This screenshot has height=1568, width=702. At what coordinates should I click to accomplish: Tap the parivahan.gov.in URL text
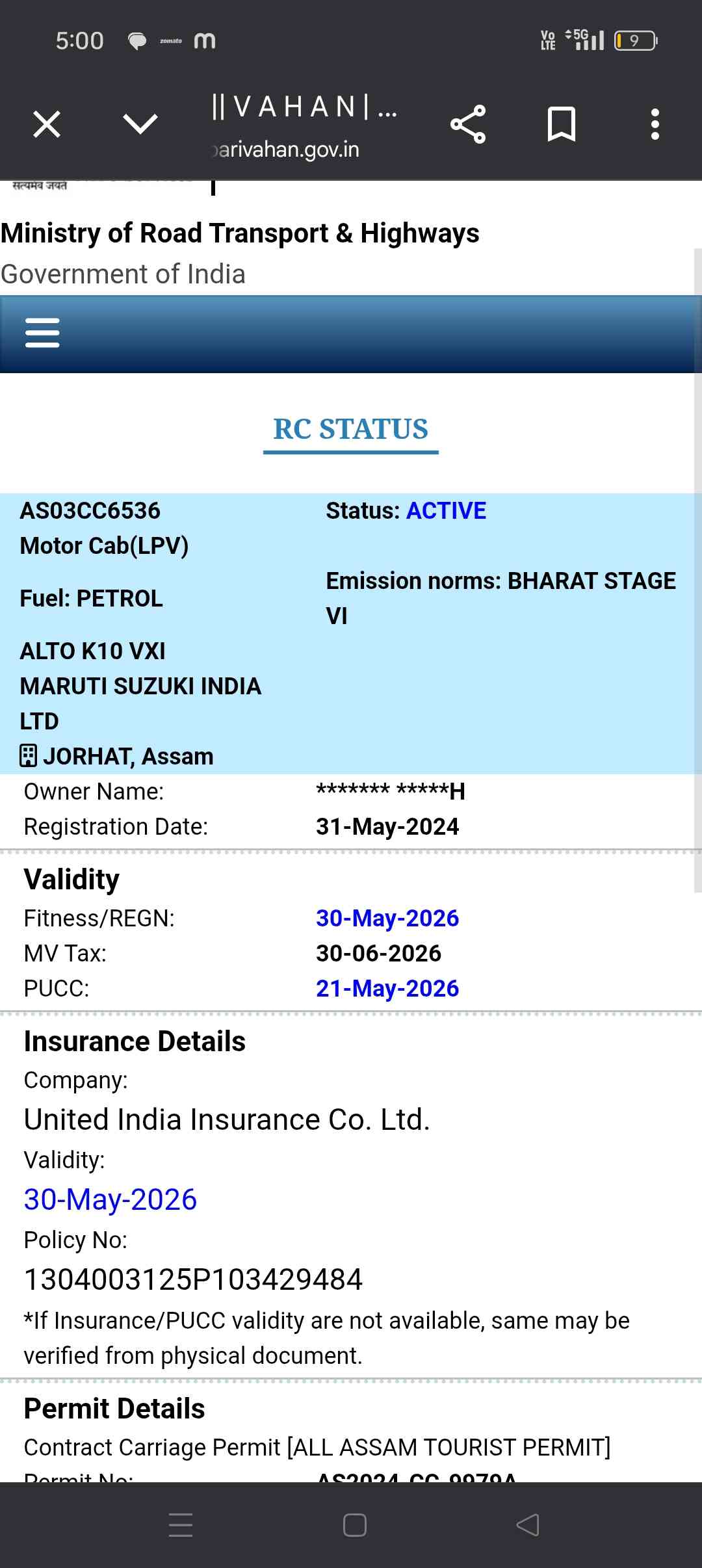click(287, 150)
